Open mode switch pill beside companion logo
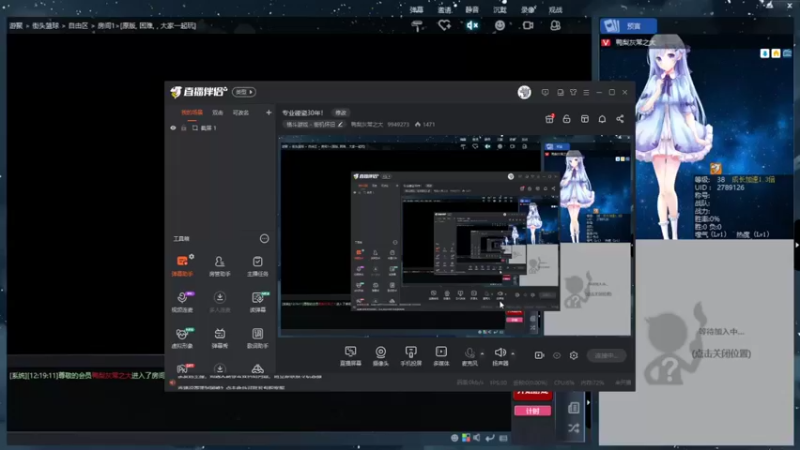This screenshot has width=800, height=450. point(244,92)
